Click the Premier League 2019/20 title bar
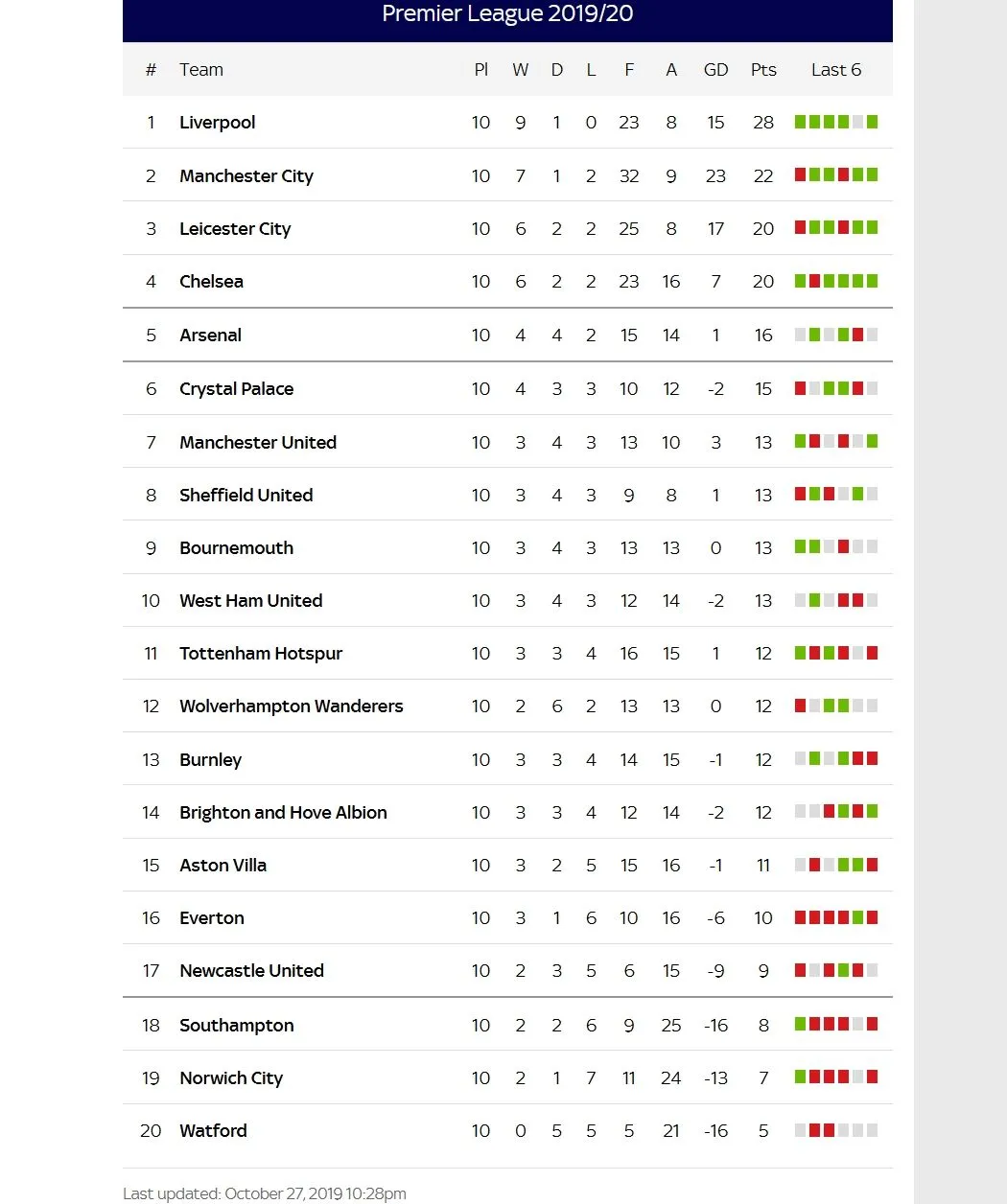The width and height of the screenshot is (1007, 1204). pos(507,14)
